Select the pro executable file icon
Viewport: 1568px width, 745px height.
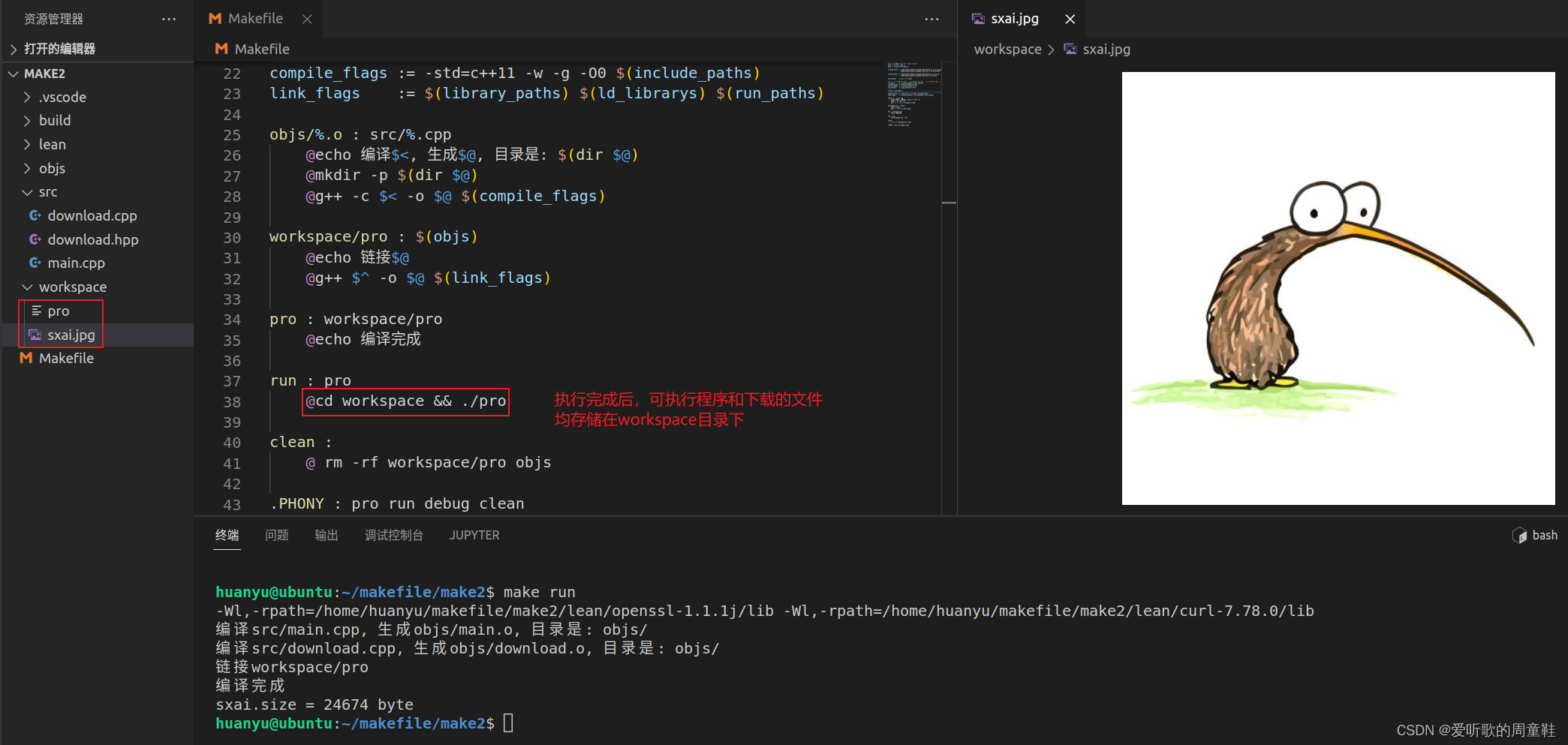[x=35, y=311]
